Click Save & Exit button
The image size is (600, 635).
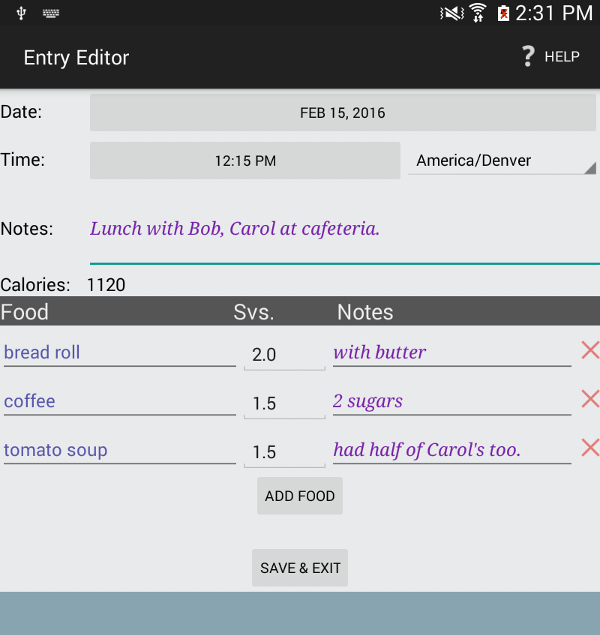(300, 568)
